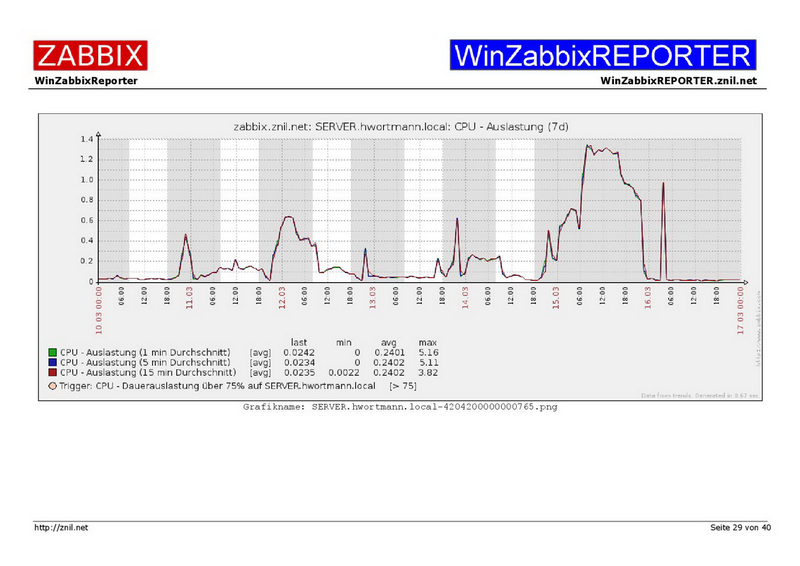The image size is (800, 566).
Task: Click the 'last' column header
Action: tap(299, 342)
